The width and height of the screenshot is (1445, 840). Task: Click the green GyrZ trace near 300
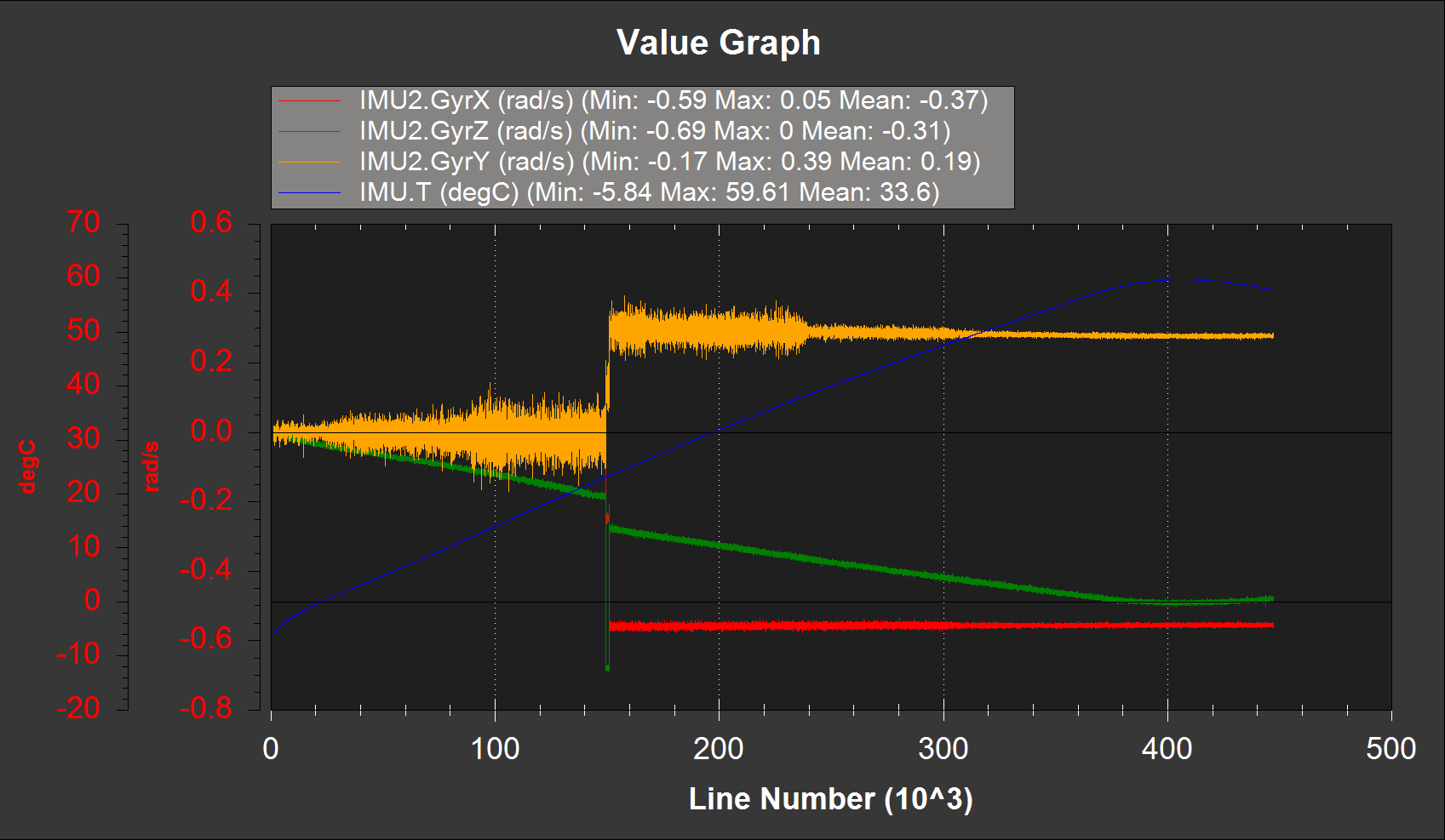943,577
